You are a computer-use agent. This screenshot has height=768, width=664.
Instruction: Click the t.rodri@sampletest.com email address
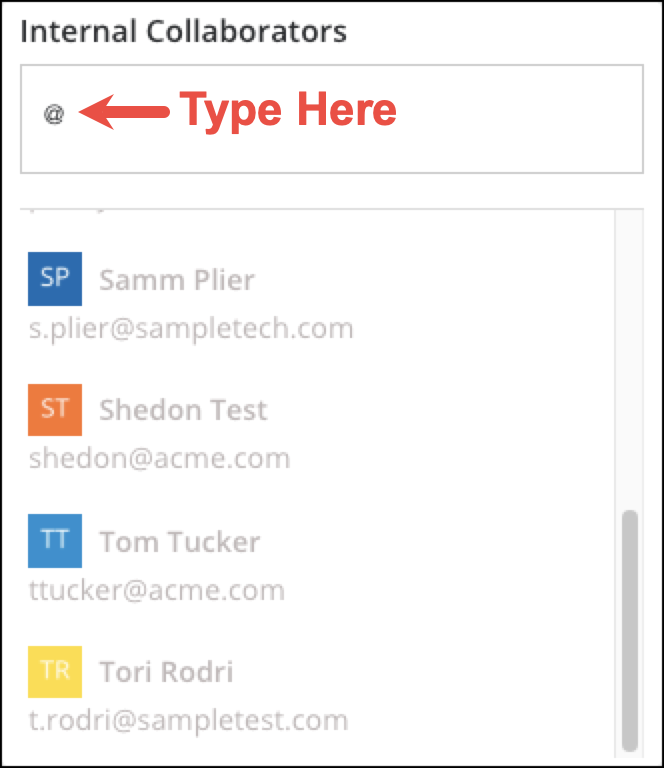click(188, 720)
